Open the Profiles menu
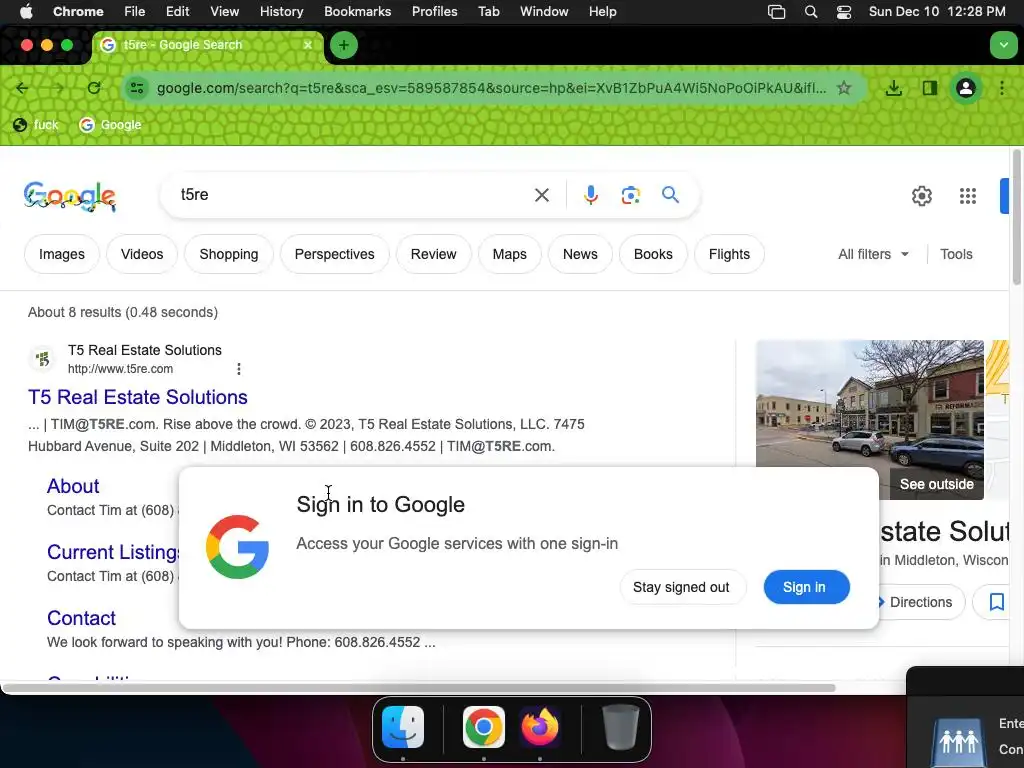Image resolution: width=1024 pixels, height=768 pixels. pos(434,12)
